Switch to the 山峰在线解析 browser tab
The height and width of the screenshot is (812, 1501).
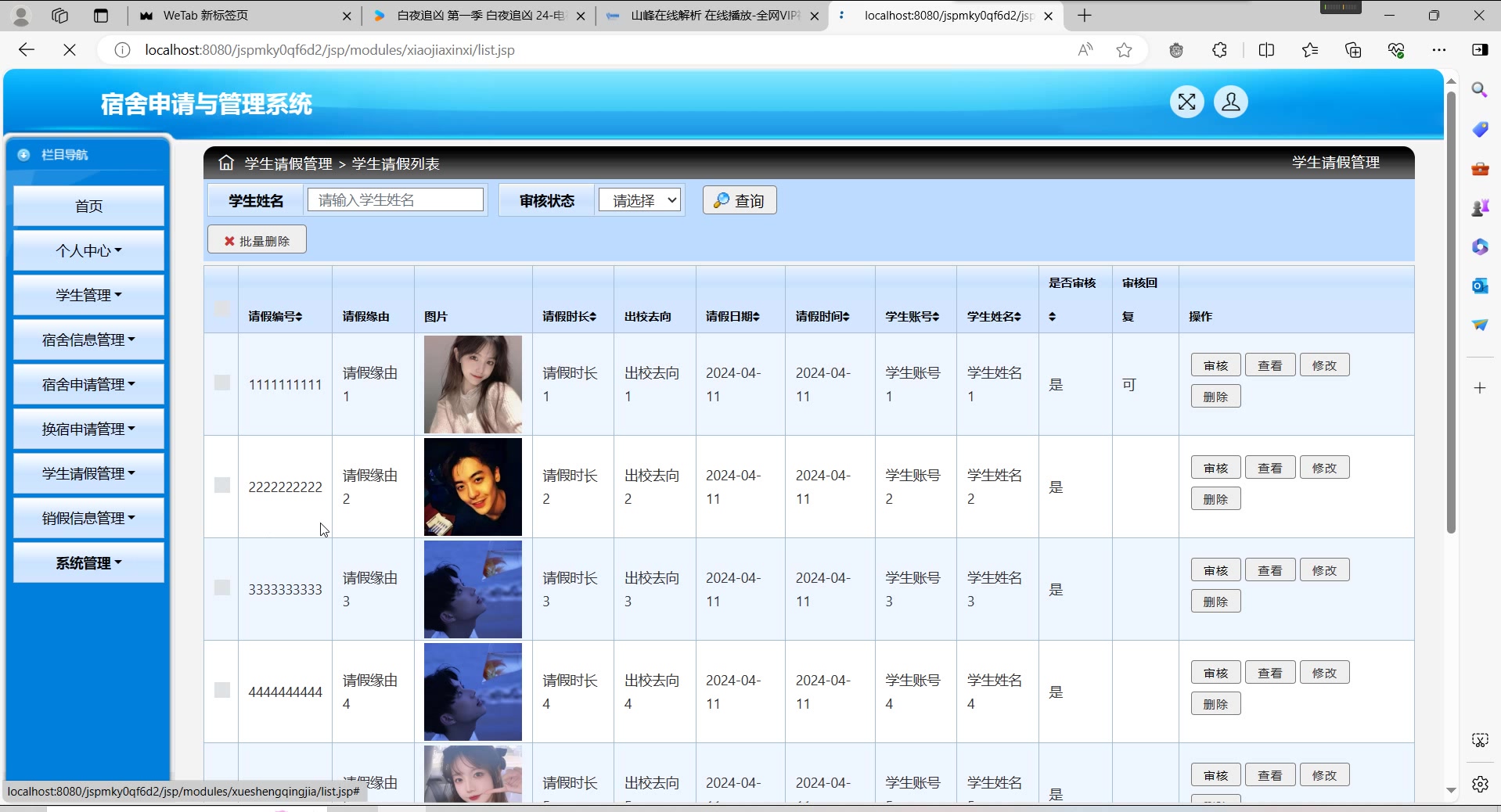point(712,16)
